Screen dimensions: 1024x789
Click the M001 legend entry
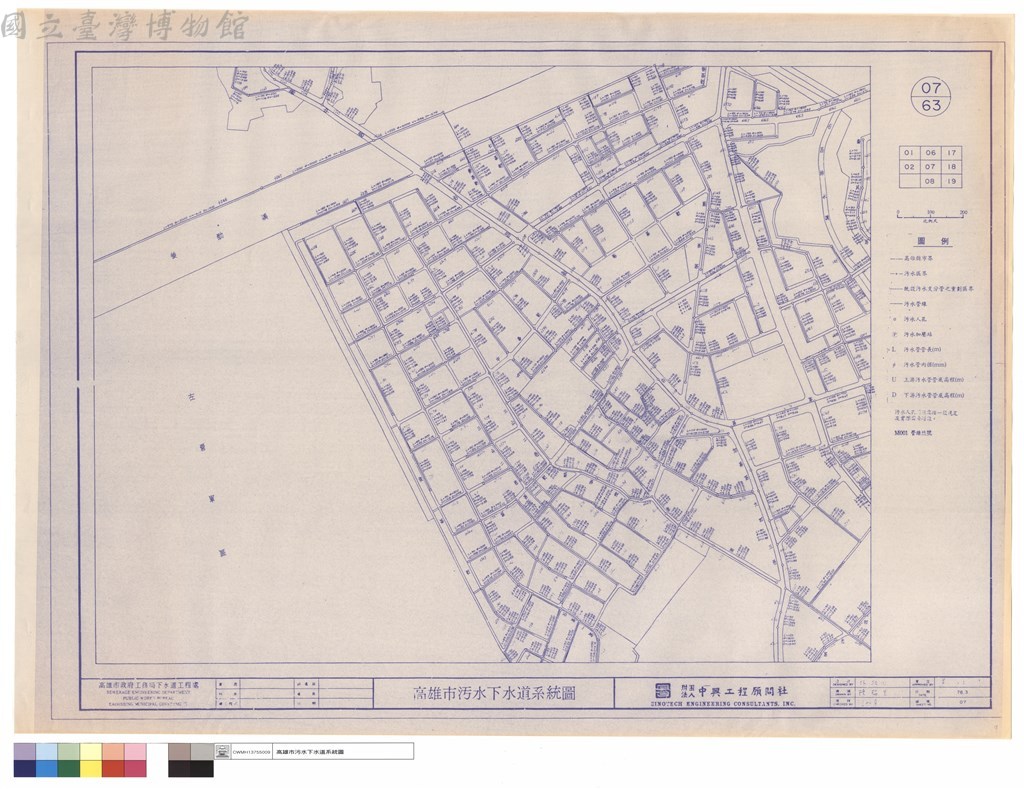pos(911,432)
